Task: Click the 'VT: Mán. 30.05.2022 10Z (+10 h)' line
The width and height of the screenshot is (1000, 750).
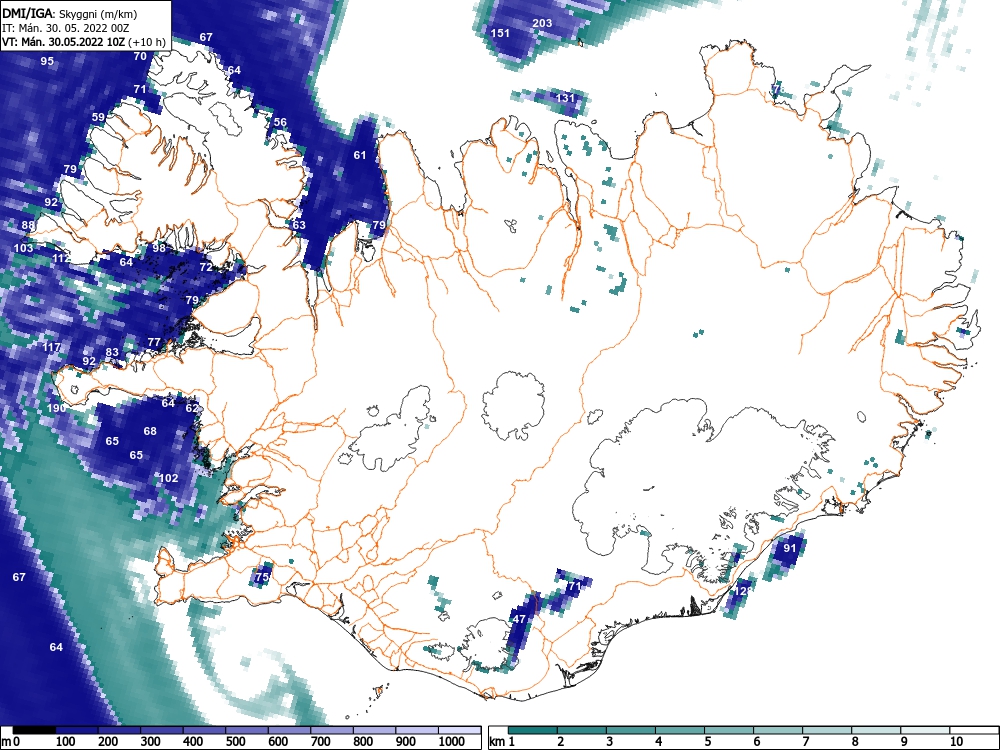Action: (x=84, y=42)
